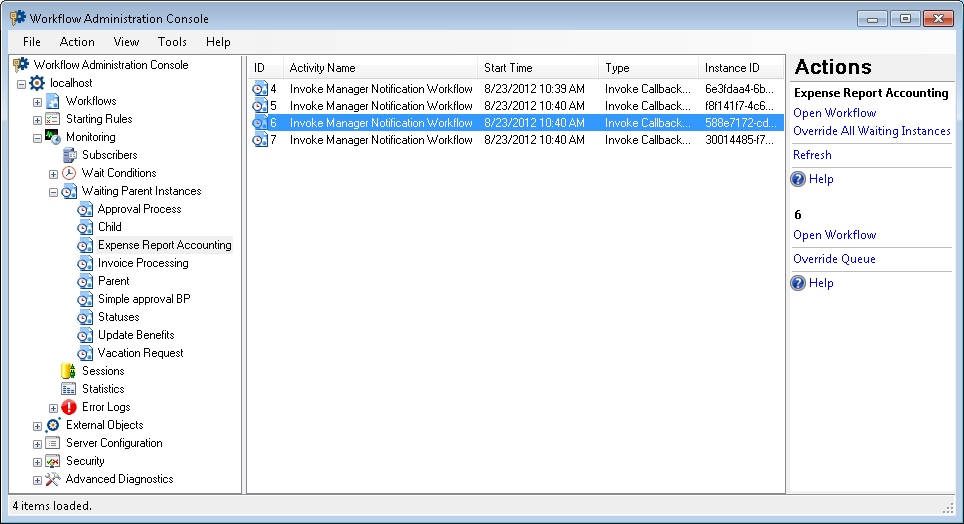The height and width of the screenshot is (524, 964).
Task: Click the Wait Conditions clock icon
Action: click(x=69, y=173)
